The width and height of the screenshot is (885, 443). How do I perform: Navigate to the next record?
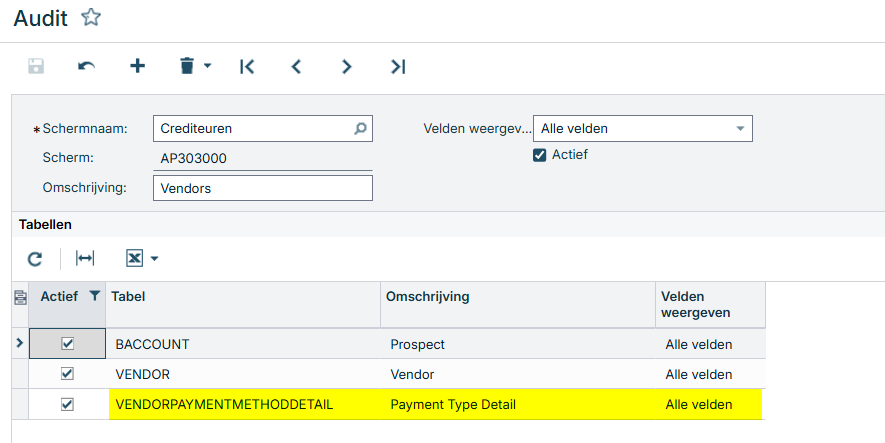[x=347, y=66]
